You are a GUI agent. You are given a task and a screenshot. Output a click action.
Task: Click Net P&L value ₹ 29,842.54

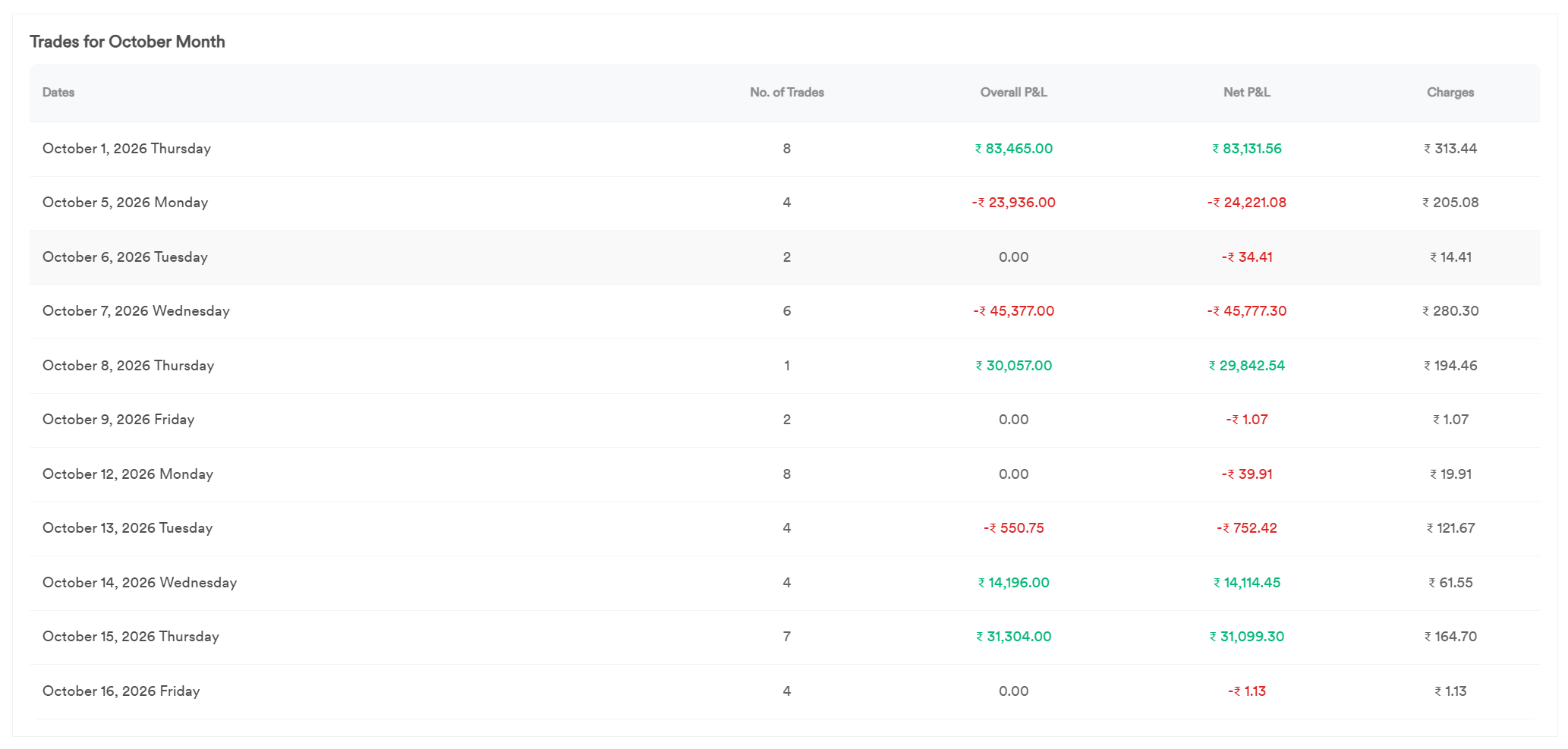pyautogui.click(x=1247, y=366)
